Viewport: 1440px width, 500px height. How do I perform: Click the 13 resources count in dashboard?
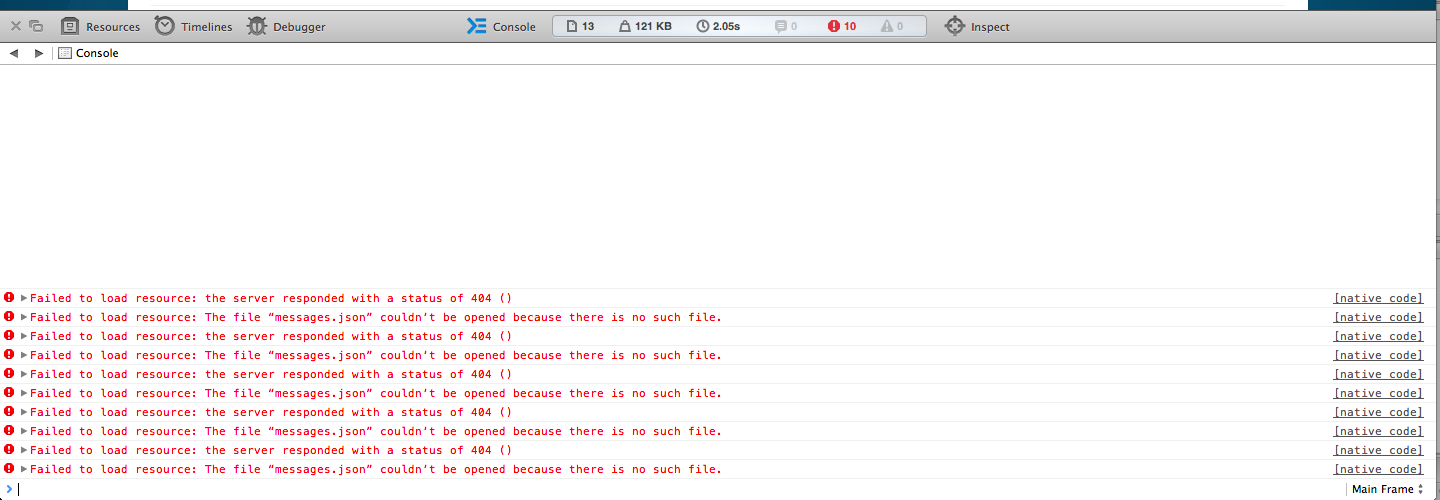point(580,27)
